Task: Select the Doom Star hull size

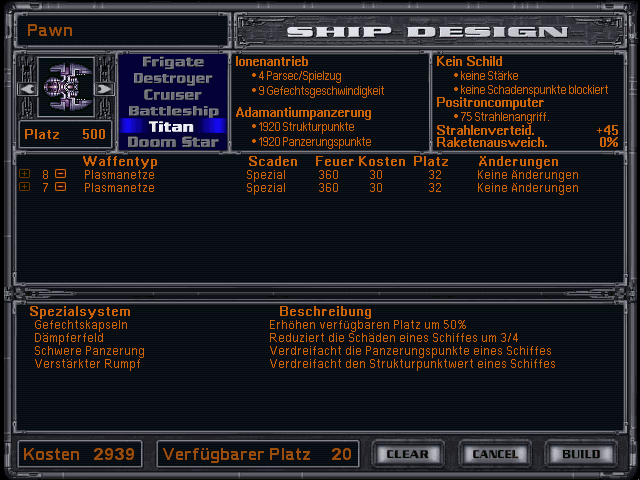Action: (x=172, y=142)
